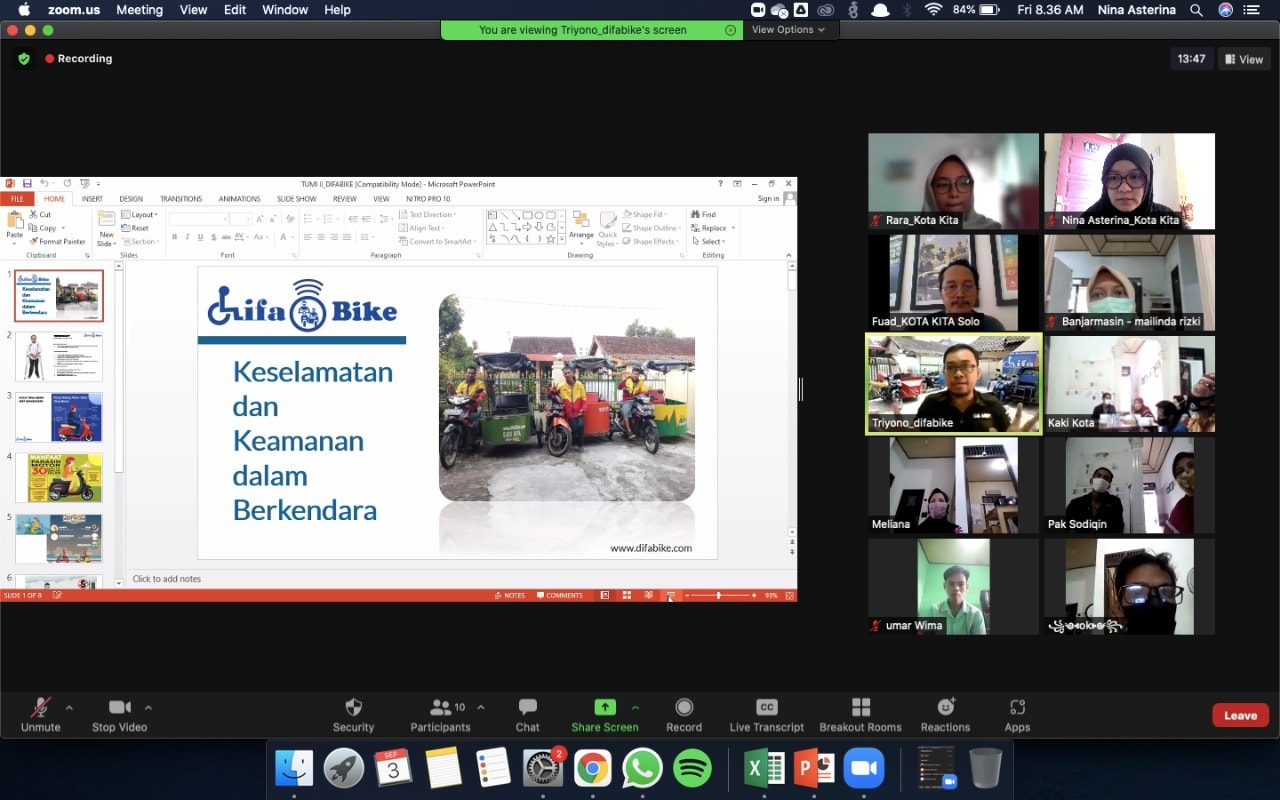Switch to the SLIDE SHOW ribbon tab
This screenshot has height=800, width=1280.
click(x=297, y=199)
